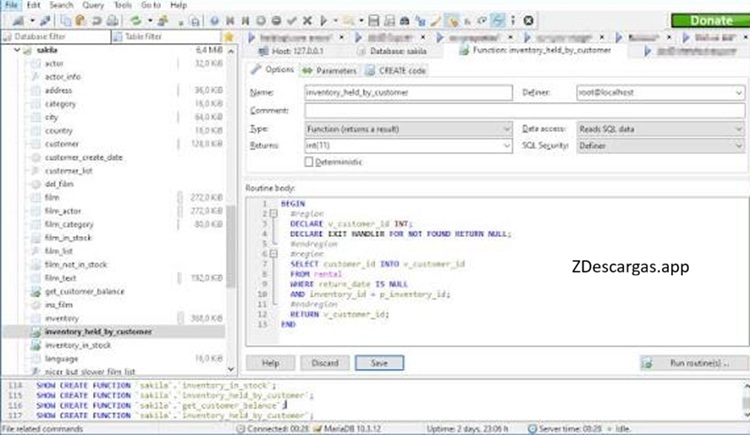Select inventory_in_stock in the tree

[77, 345]
